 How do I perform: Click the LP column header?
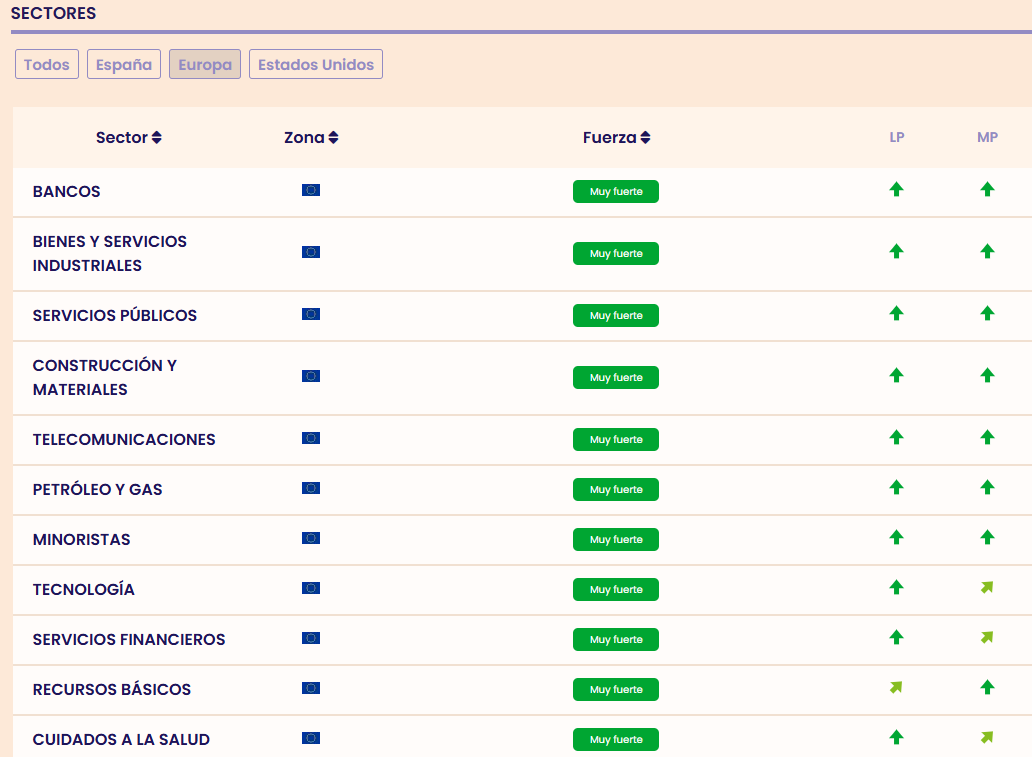897,138
